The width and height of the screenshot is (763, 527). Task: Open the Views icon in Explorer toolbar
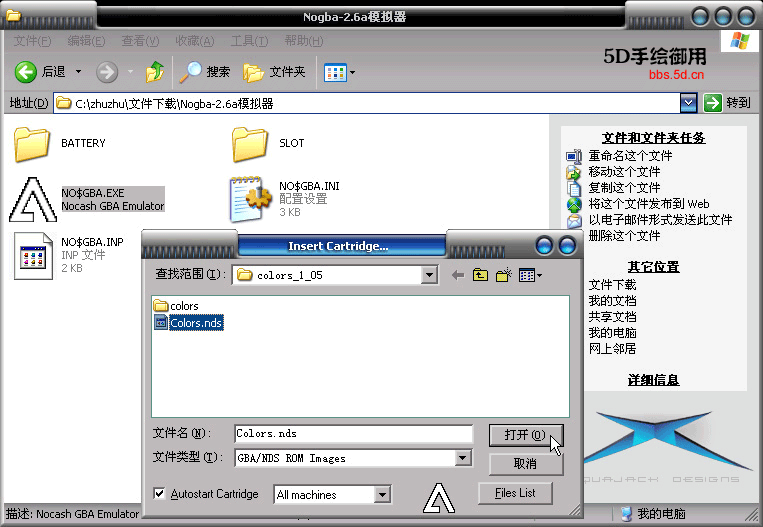(335, 73)
